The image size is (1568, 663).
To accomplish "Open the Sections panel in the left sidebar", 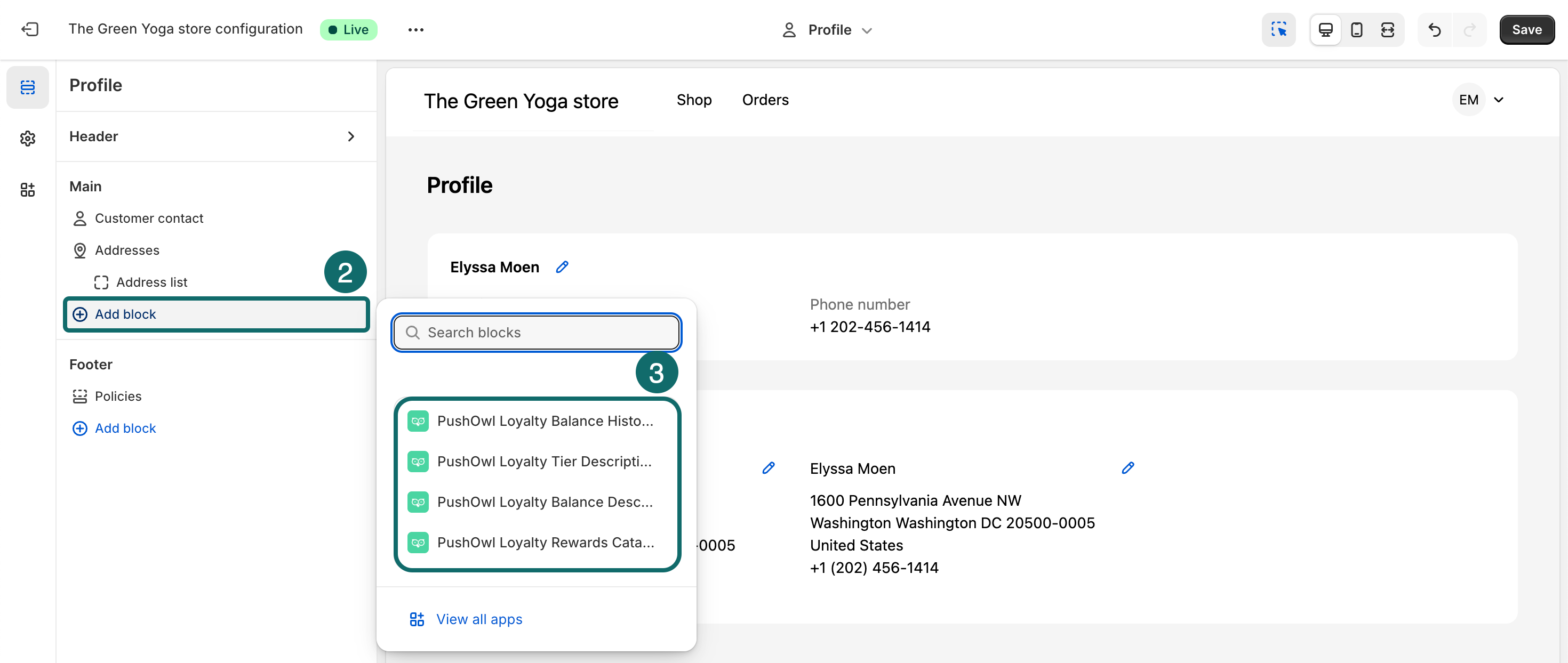I will (27, 87).
